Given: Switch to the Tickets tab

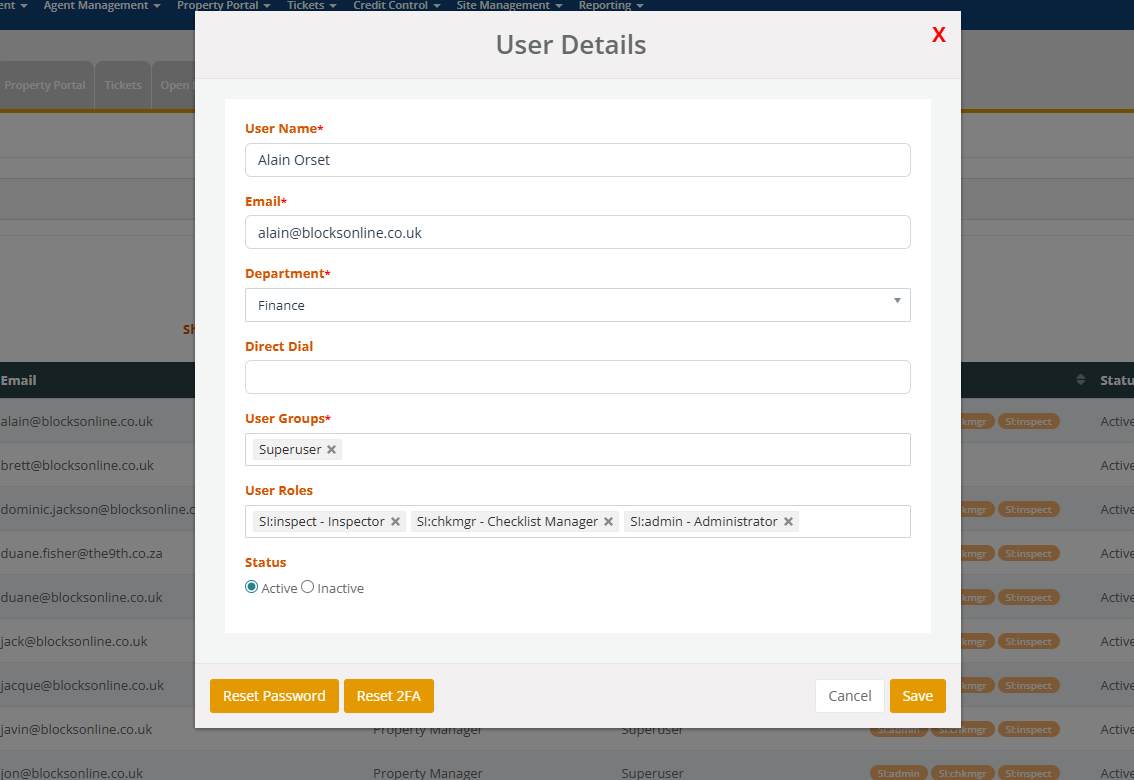Looking at the screenshot, I should point(123,85).
